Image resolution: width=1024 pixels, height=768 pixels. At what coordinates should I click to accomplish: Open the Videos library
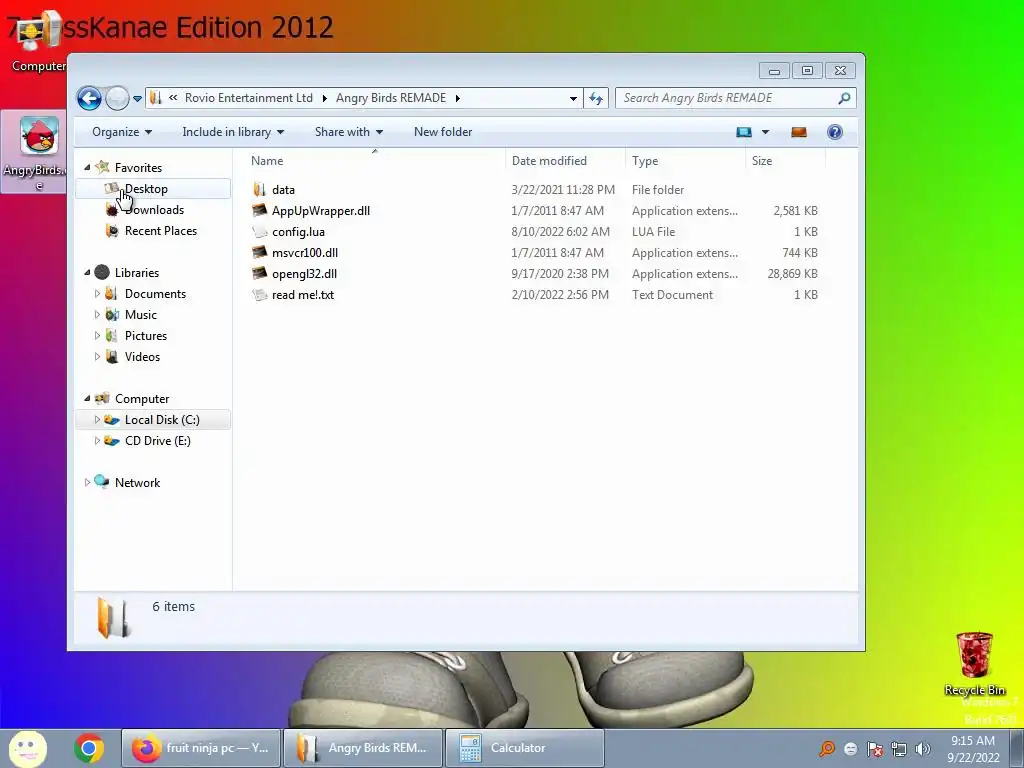[142, 357]
